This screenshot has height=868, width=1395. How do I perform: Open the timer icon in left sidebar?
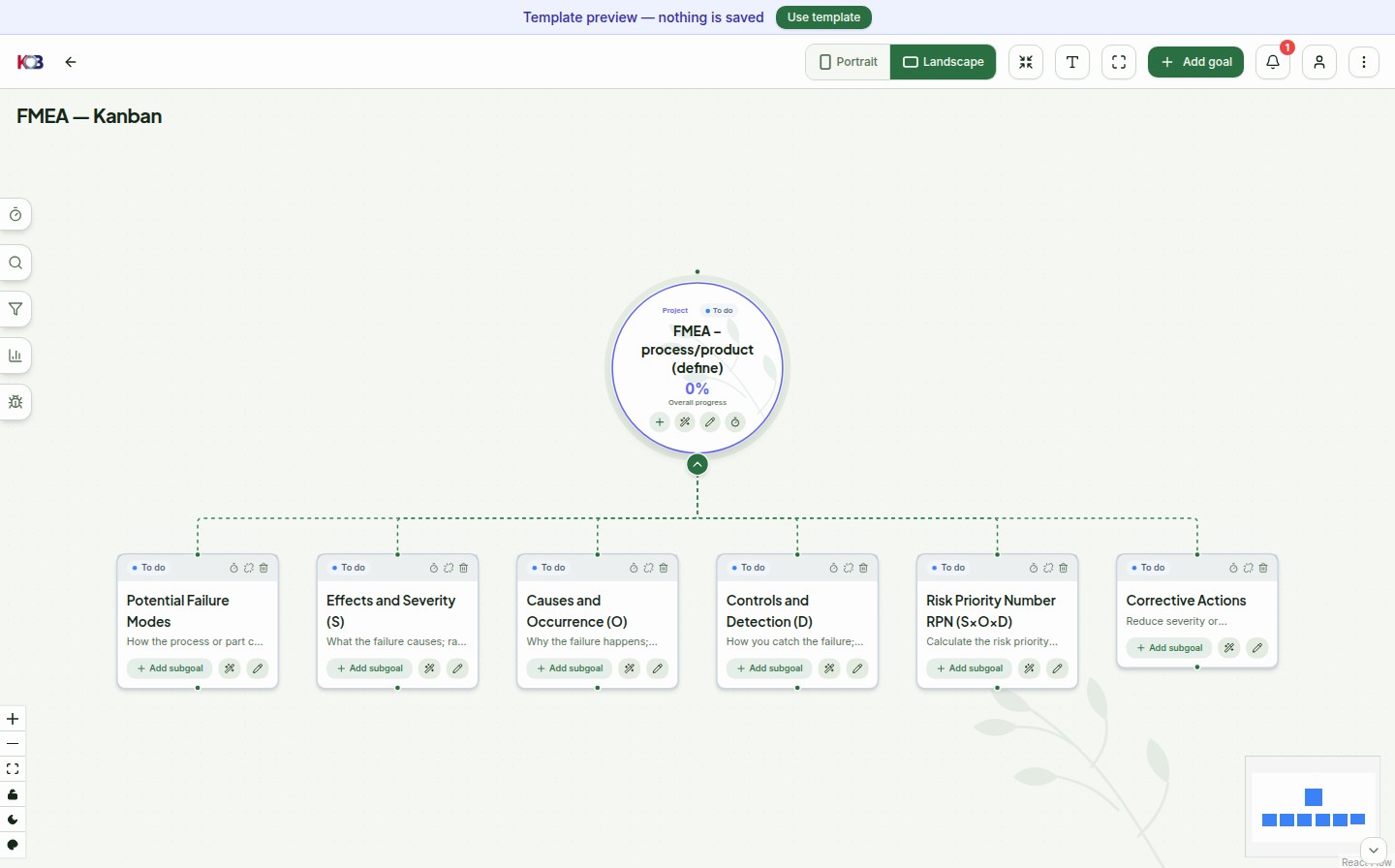coord(15,215)
